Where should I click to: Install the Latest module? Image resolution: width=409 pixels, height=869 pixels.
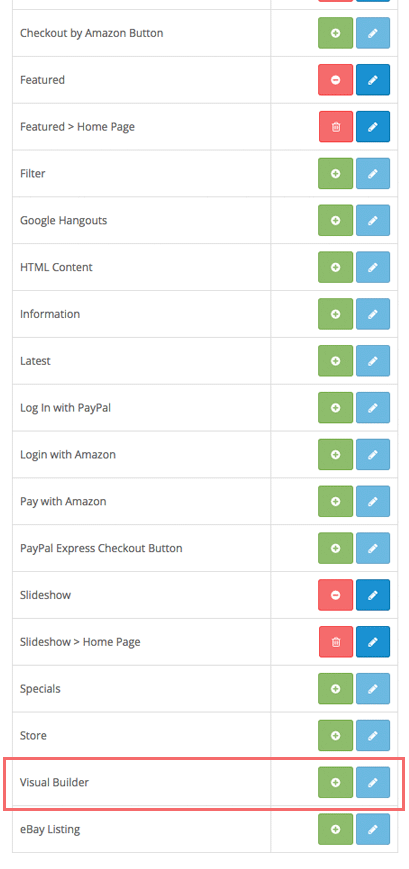click(335, 361)
